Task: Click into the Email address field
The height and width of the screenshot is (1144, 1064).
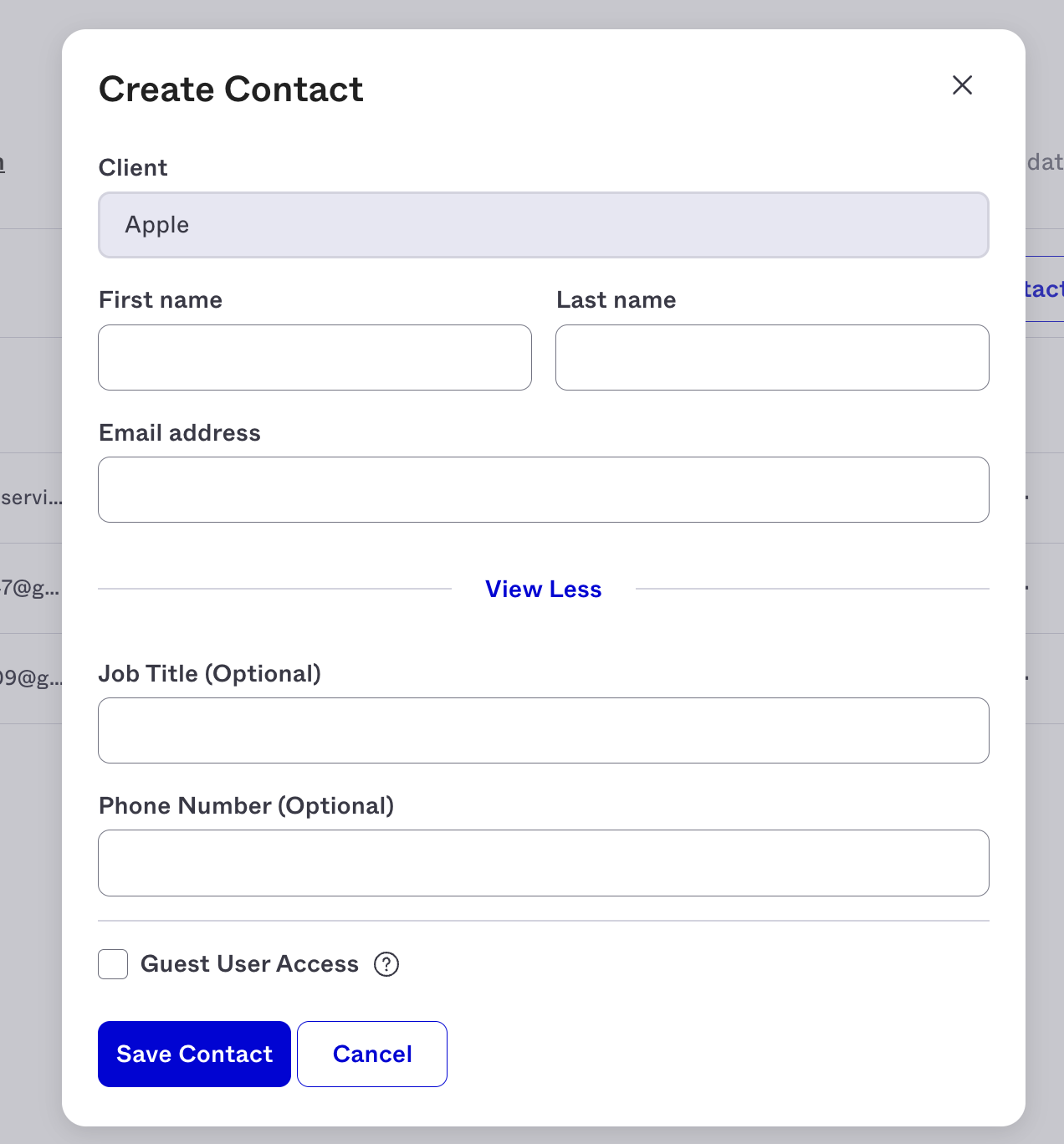Action: tap(544, 489)
